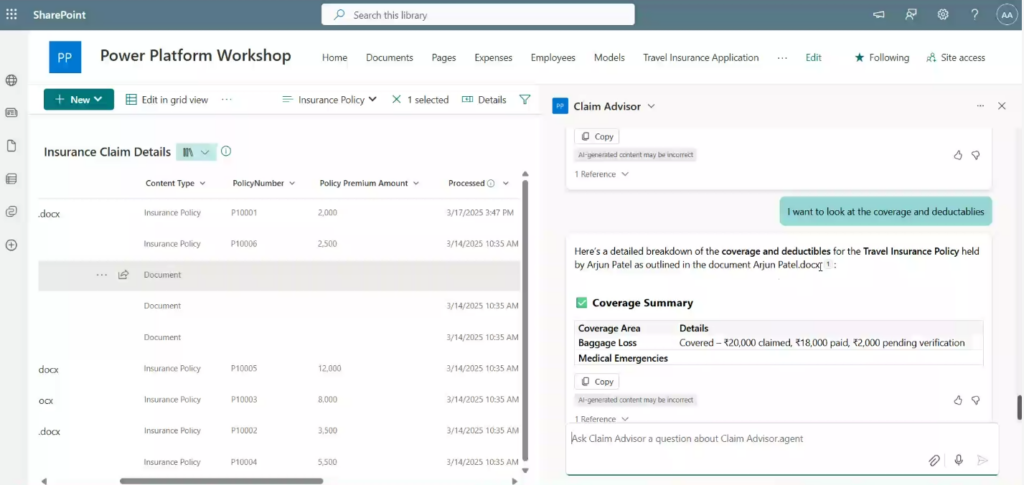Open the filter funnel icon
This screenshot has width=1024, height=485.
[524, 99]
